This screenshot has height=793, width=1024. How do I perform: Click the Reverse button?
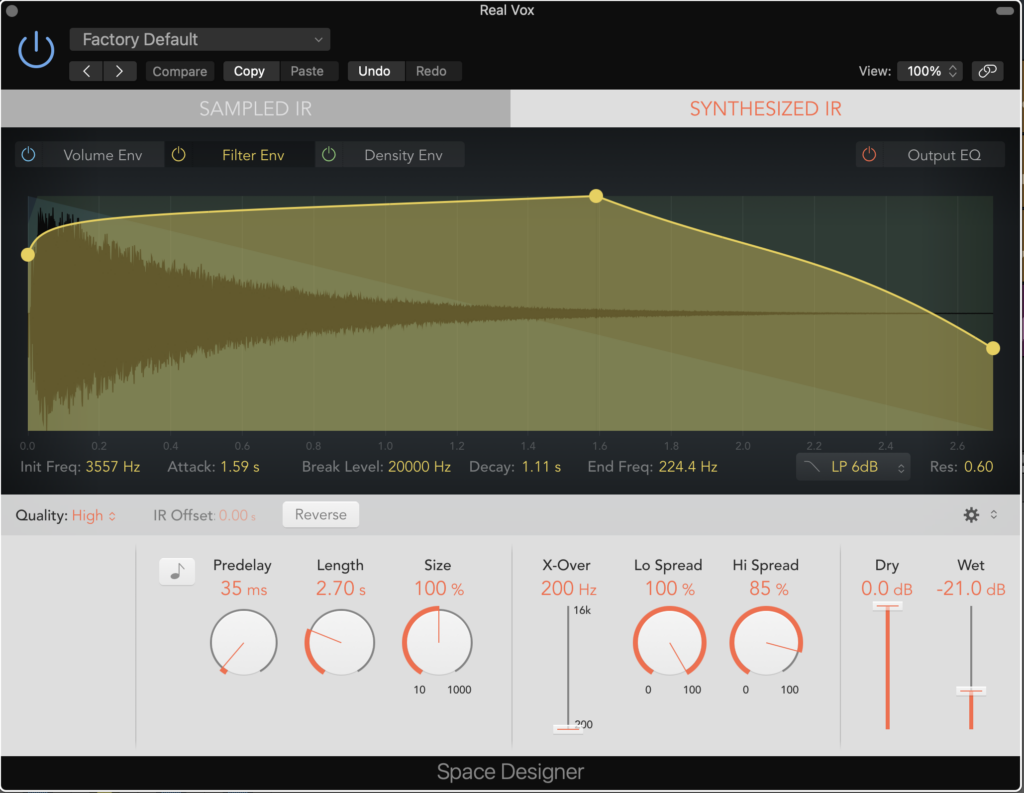tap(321, 515)
